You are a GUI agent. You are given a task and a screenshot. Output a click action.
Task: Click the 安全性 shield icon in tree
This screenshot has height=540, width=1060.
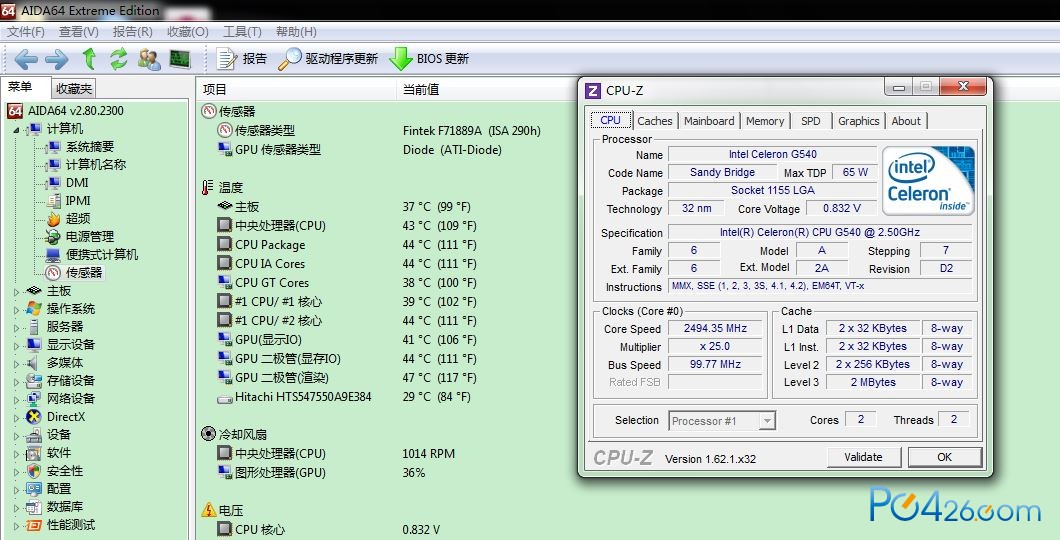click(x=34, y=471)
